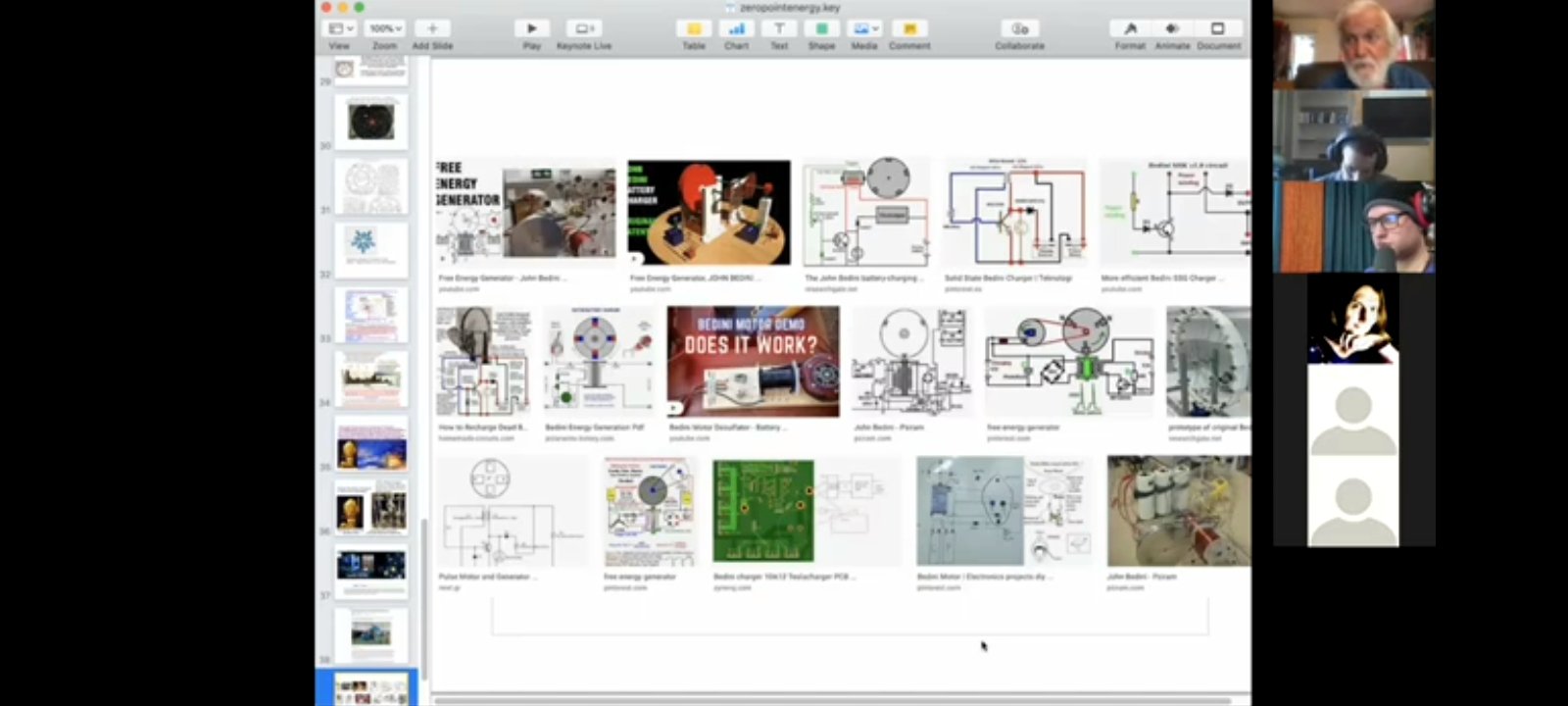Insert a Chart
Screen dimensions: 1568x706
pyautogui.click(x=736, y=29)
